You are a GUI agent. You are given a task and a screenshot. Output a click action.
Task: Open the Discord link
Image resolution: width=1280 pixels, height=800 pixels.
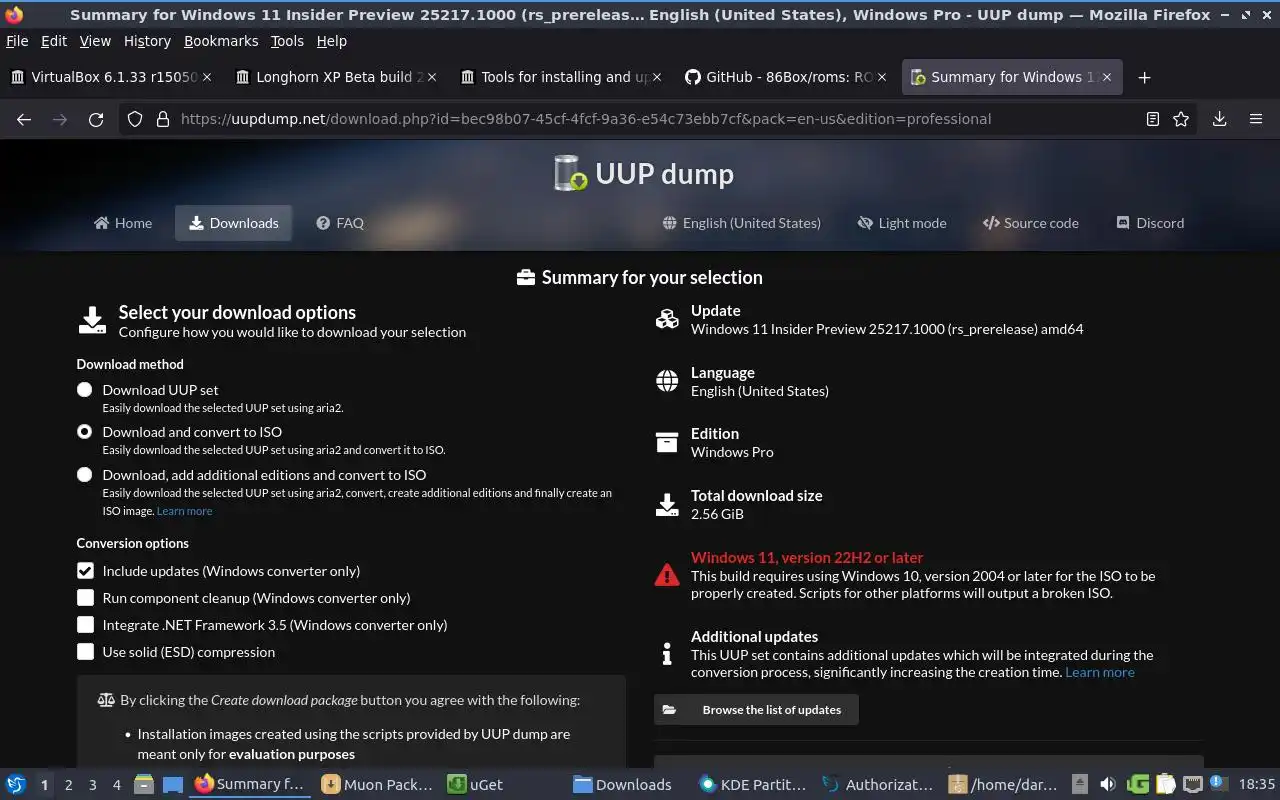point(1150,223)
